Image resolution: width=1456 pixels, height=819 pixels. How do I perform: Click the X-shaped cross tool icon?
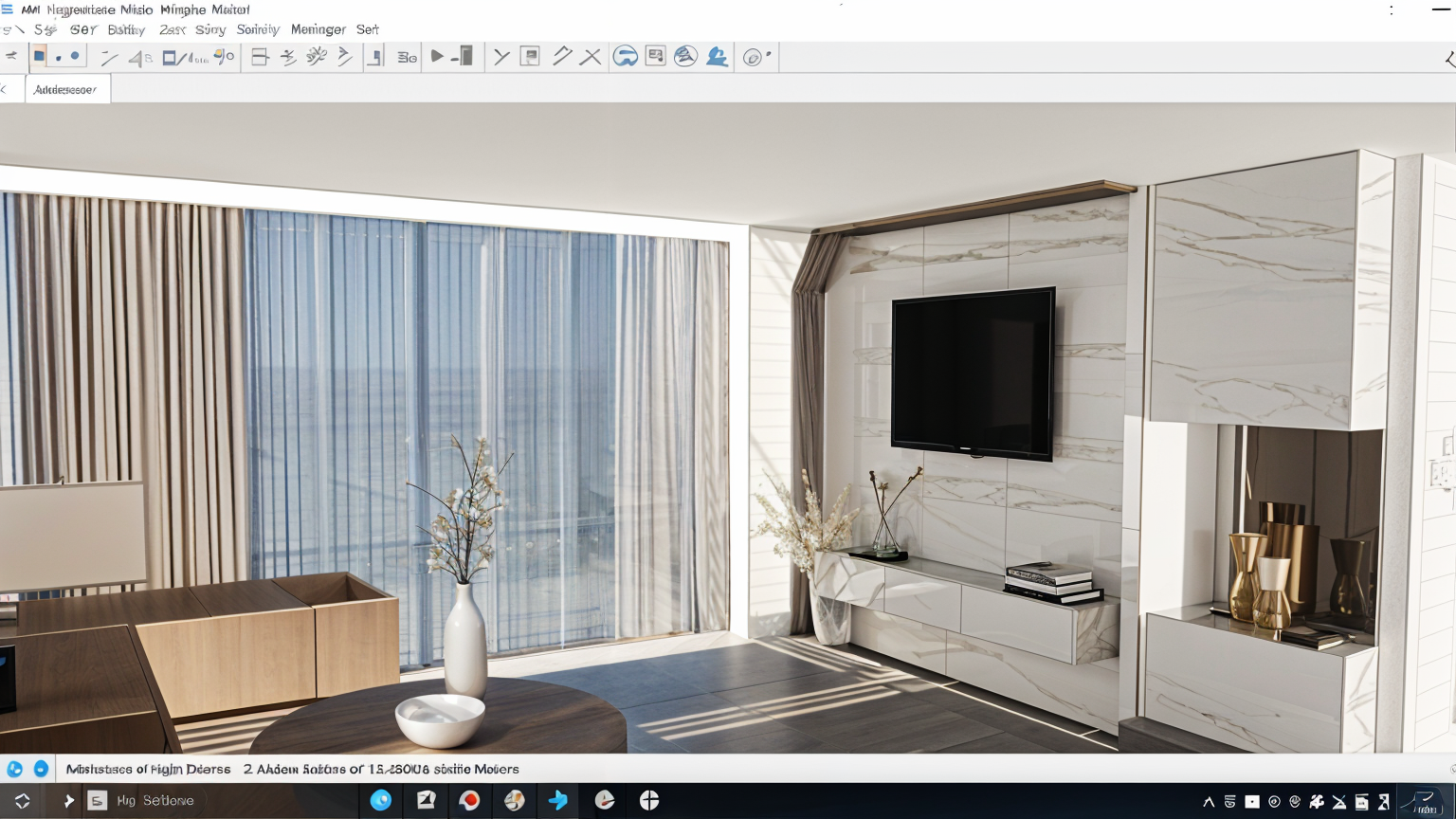(591, 57)
